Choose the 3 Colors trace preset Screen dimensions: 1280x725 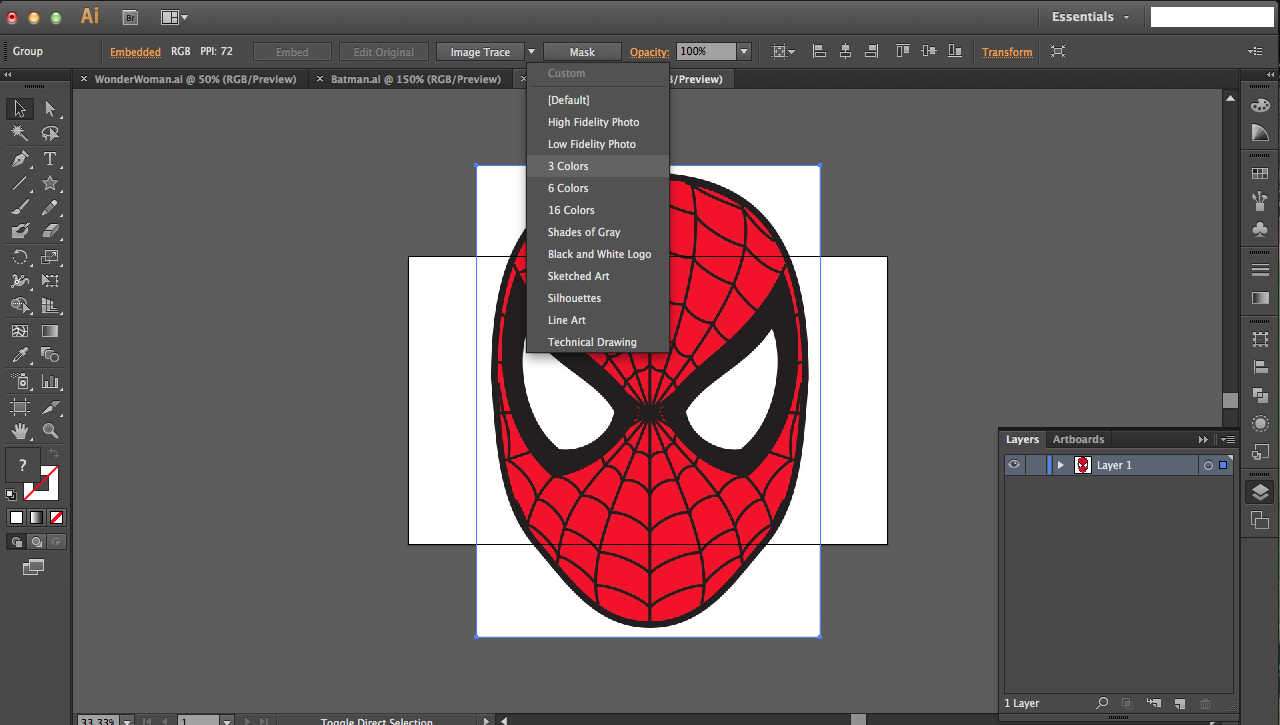coord(598,166)
